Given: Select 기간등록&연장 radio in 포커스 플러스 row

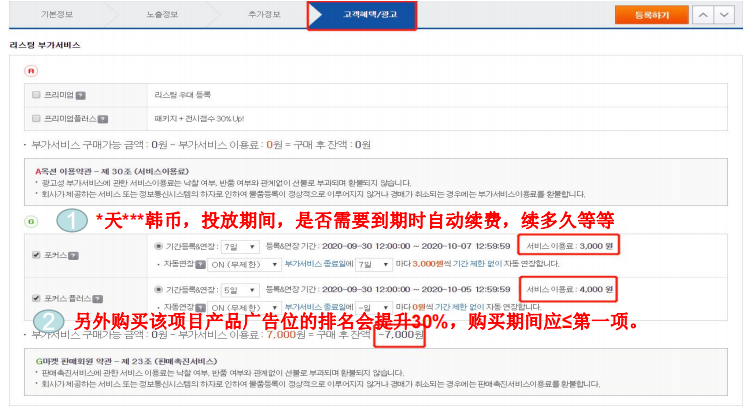Looking at the screenshot, I should click(158, 289).
